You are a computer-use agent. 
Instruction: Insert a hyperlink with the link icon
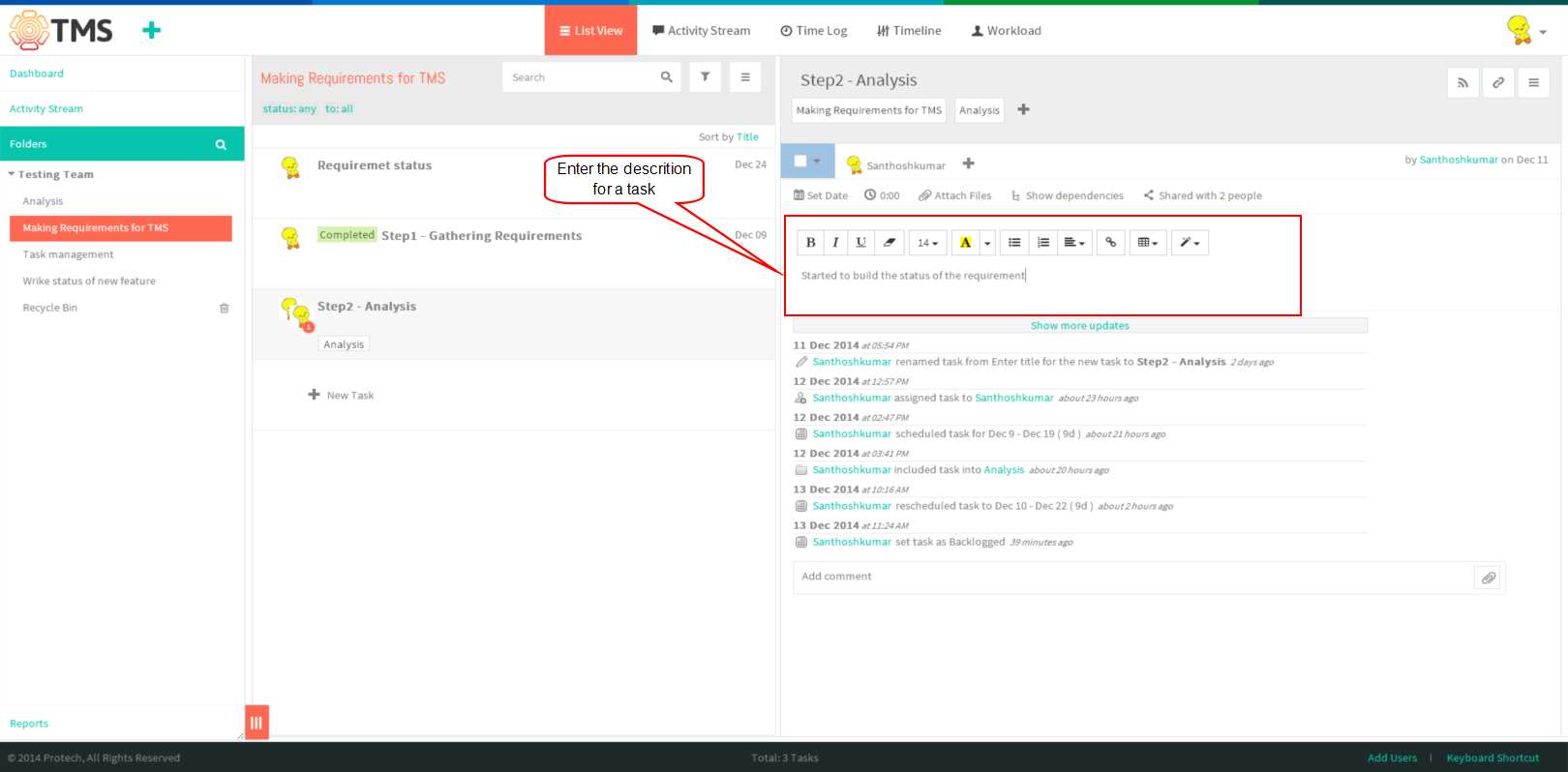pos(1110,243)
